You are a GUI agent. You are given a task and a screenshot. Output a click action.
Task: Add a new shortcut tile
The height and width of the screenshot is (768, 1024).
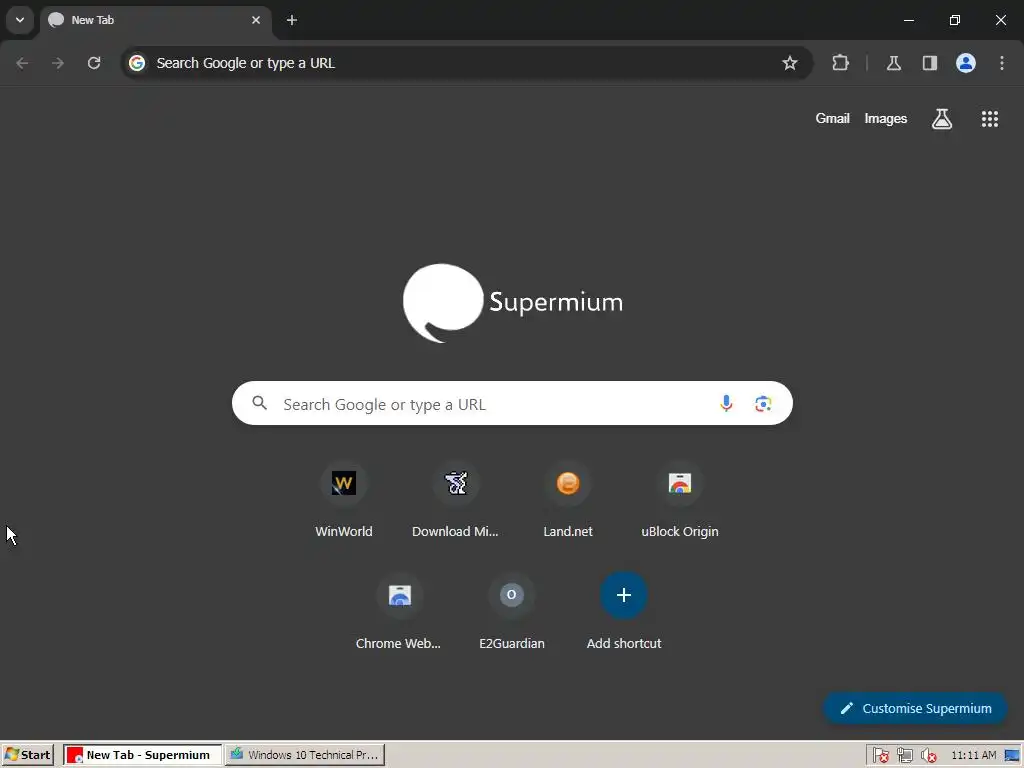(624, 613)
